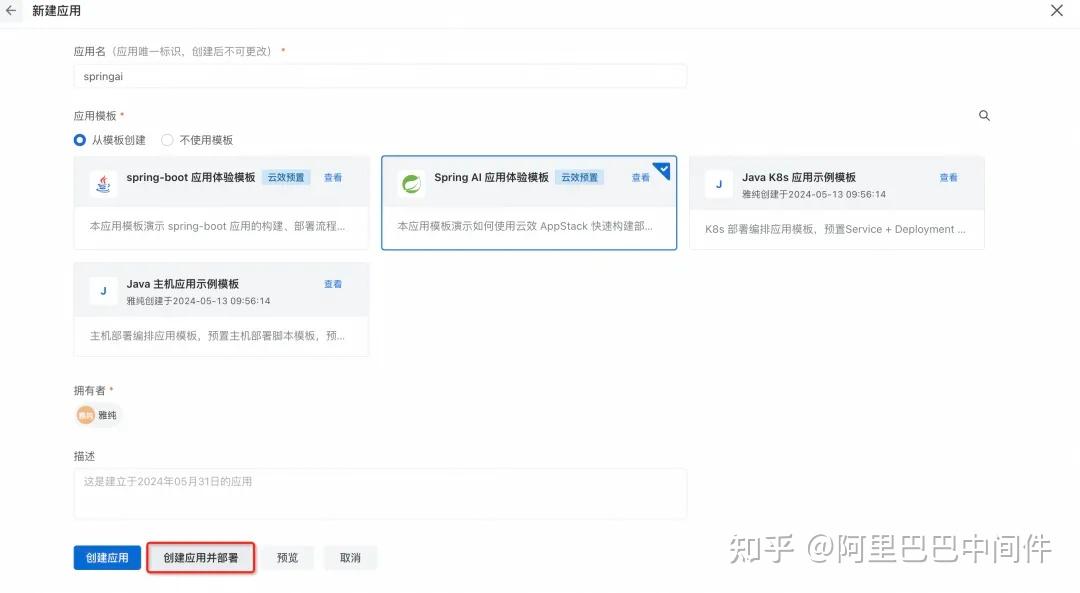The width and height of the screenshot is (1080, 593).
Task: Click the blue 创建应用 button
Action: [107, 558]
